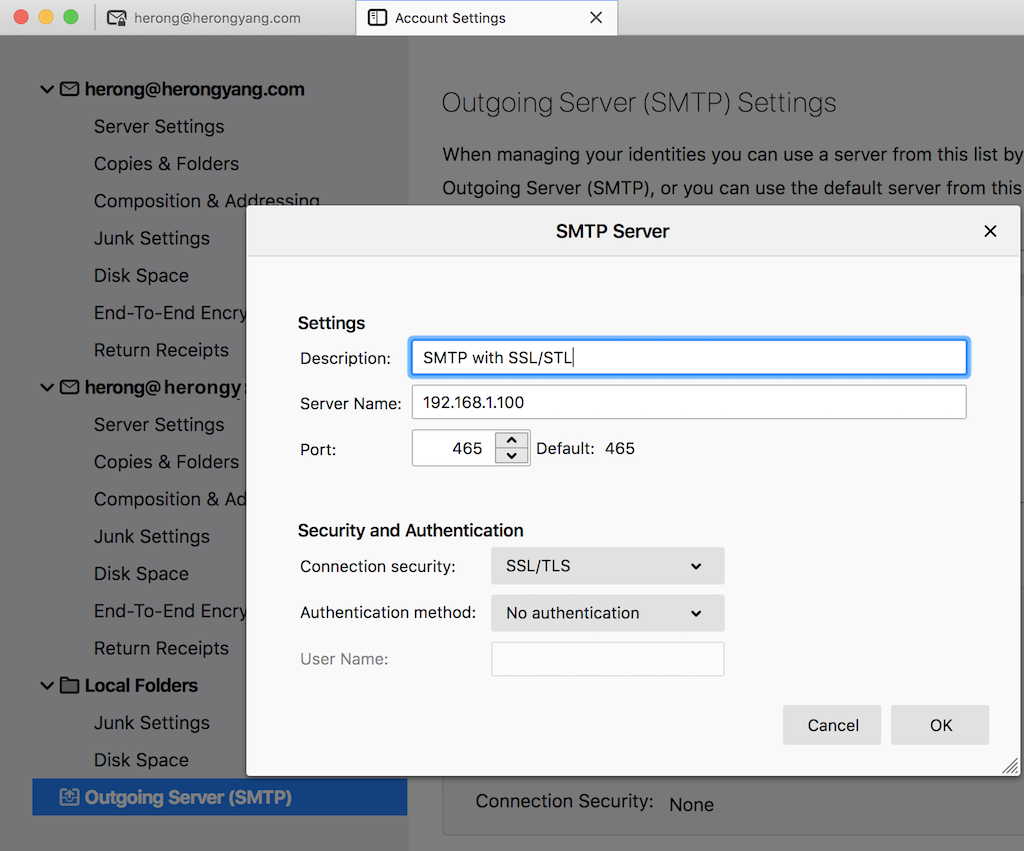This screenshot has width=1024, height=851.
Task: Open Server Settings under the first account
Action: [x=158, y=126]
